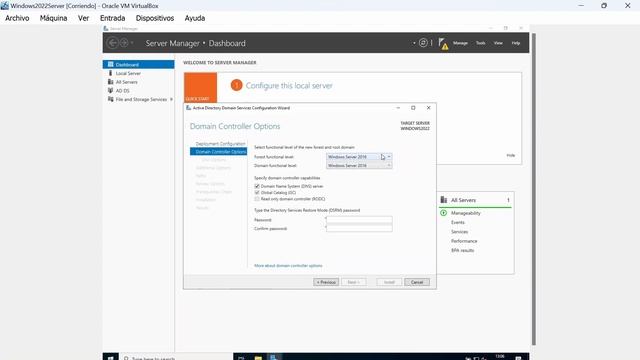Viewport: 640px width, 360px height.
Task: Click Hide link in welcome tile
Action: coord(511,156)
